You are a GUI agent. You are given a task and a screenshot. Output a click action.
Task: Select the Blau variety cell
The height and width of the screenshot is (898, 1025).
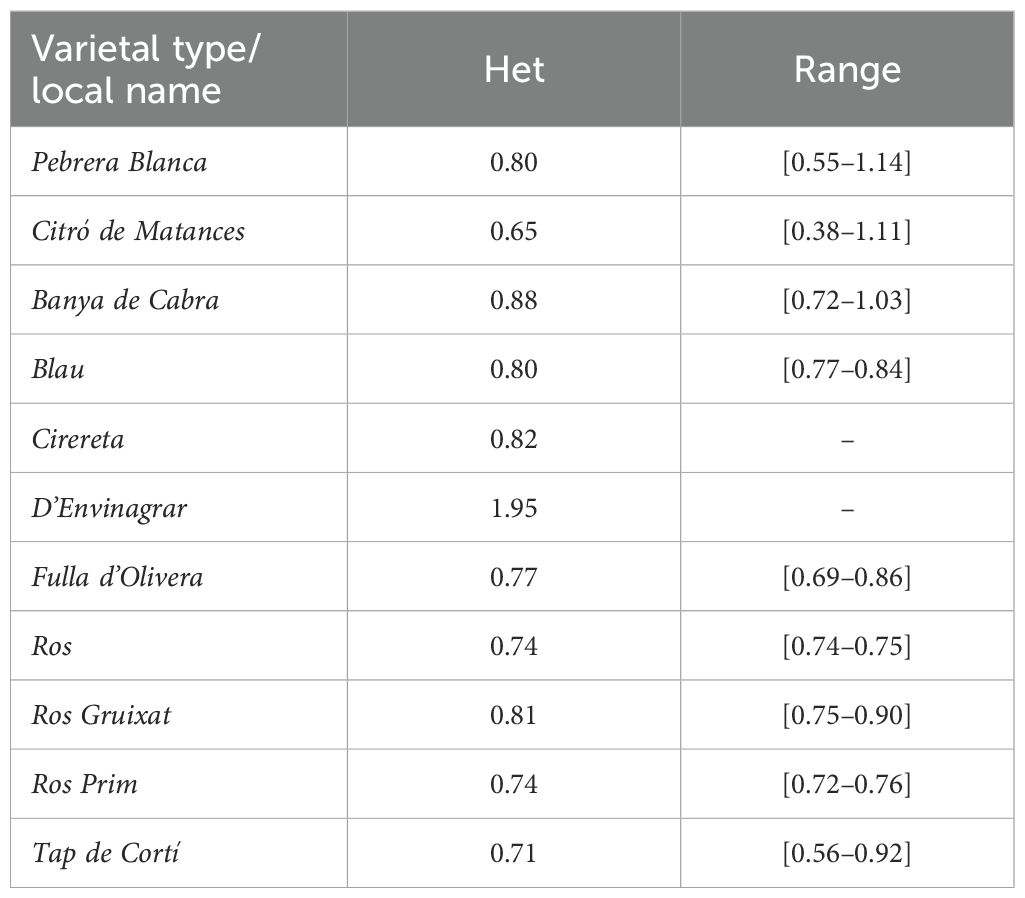point(58,369)
